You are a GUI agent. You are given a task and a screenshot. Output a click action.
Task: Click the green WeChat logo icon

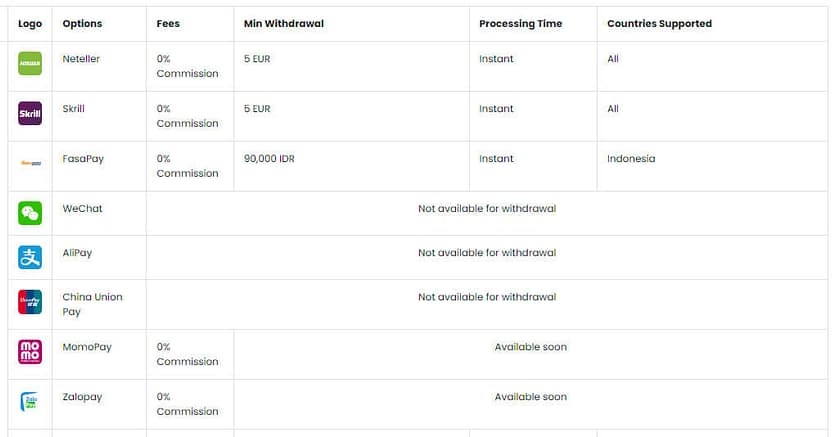pyautogui.click(x=30, y=212)
